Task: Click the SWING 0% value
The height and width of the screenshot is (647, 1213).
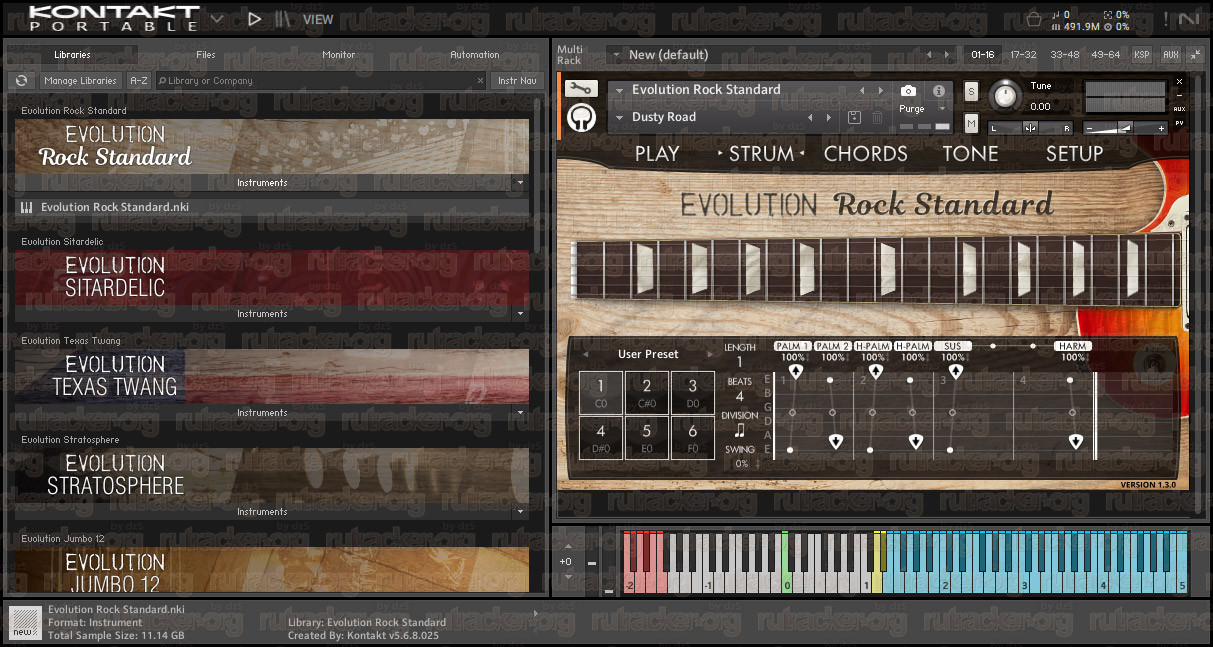Action: click(x=741, y=464)
